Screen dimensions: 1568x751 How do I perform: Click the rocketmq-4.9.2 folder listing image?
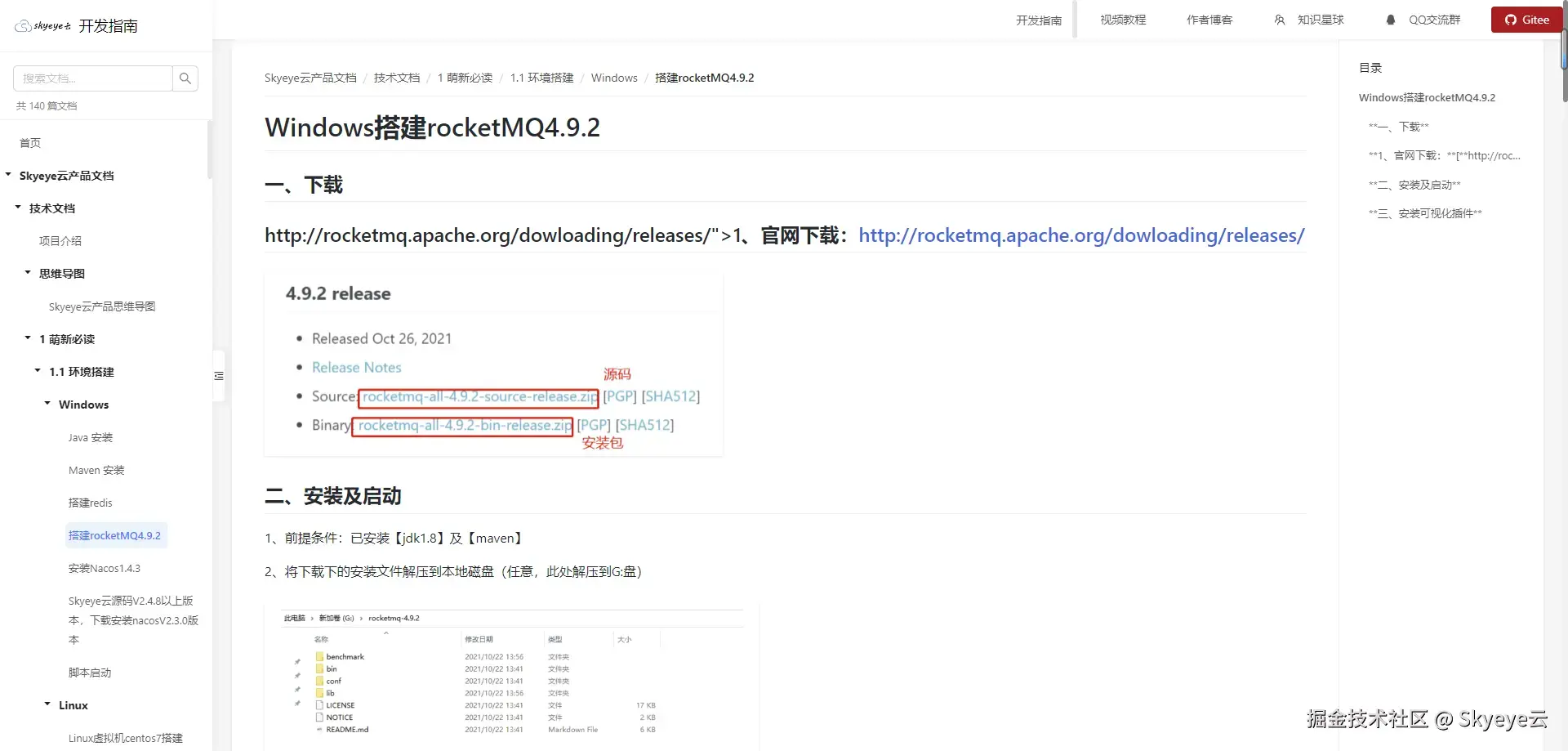tap(512, 677)
